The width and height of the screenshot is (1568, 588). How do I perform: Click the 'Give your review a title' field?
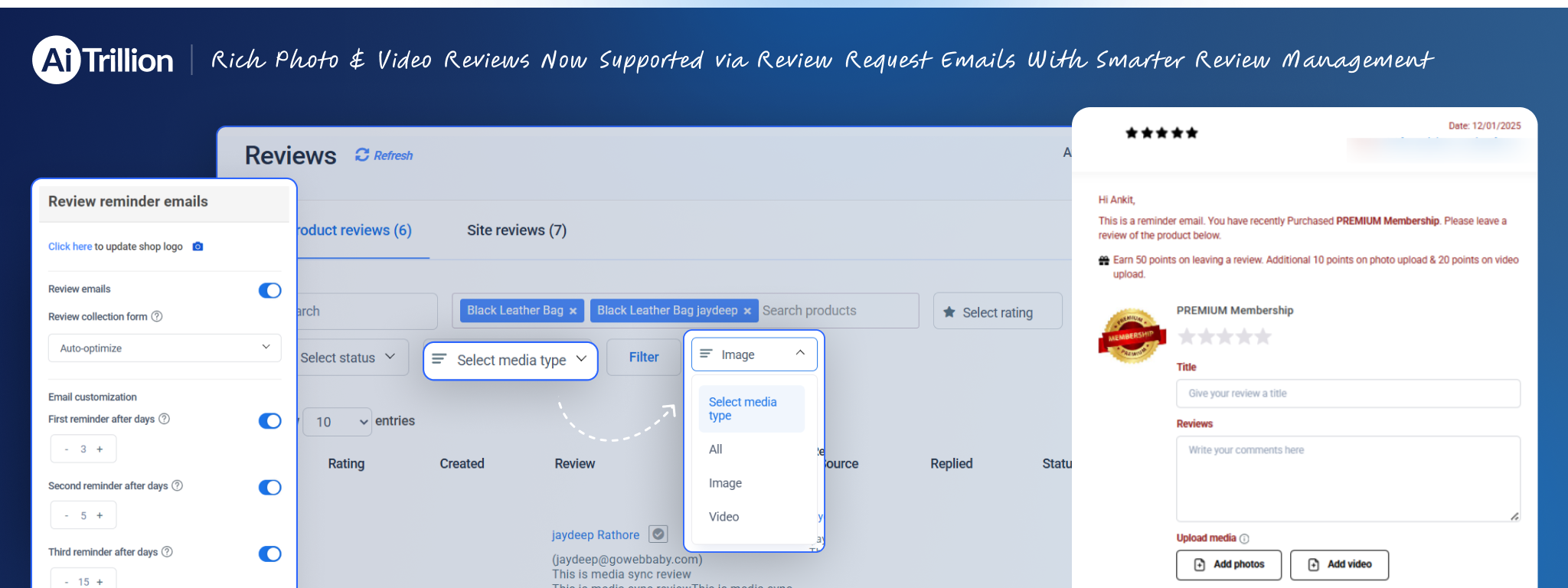point(1348,394)
